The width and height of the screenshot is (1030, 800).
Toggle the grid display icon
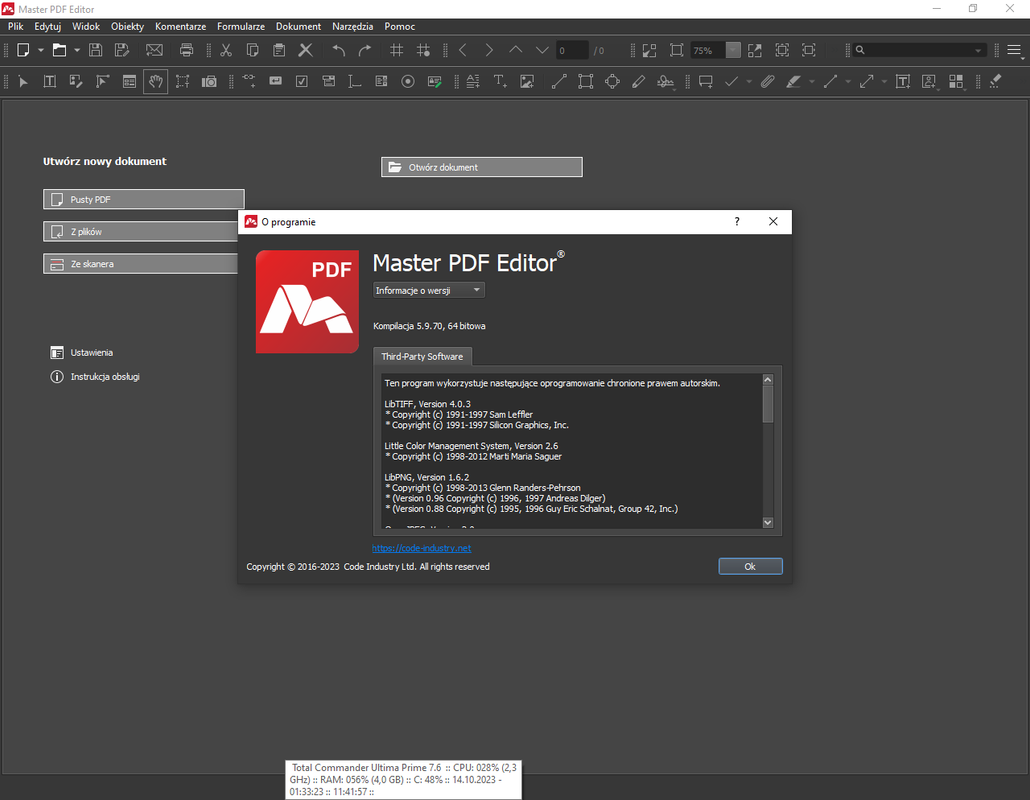[397, 50]
